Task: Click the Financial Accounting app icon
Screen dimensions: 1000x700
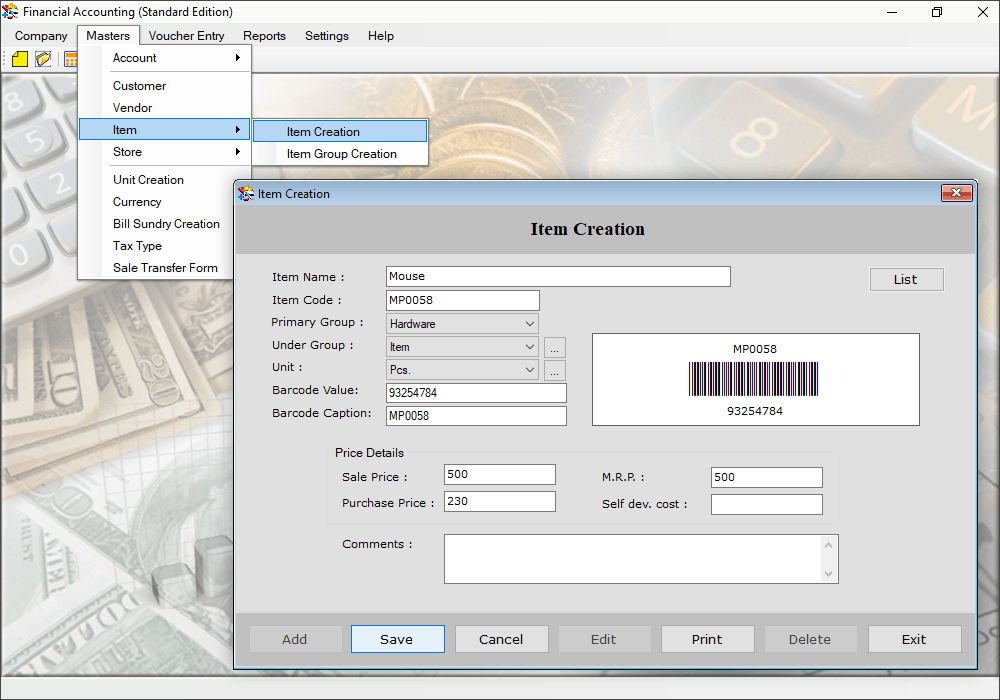Action: pyautogui.click(x=10, y=11)
